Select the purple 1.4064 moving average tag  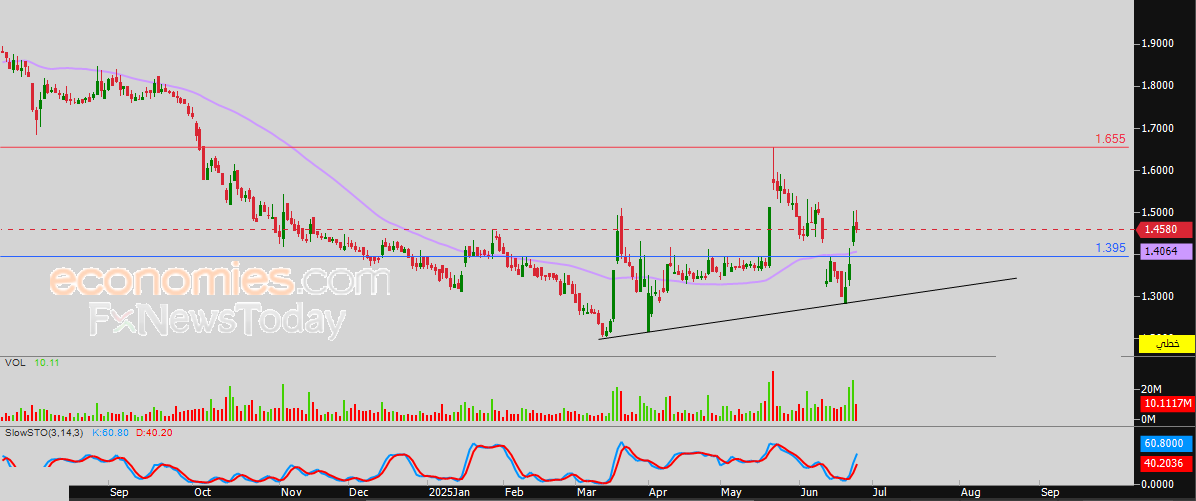click(1164, 250)
